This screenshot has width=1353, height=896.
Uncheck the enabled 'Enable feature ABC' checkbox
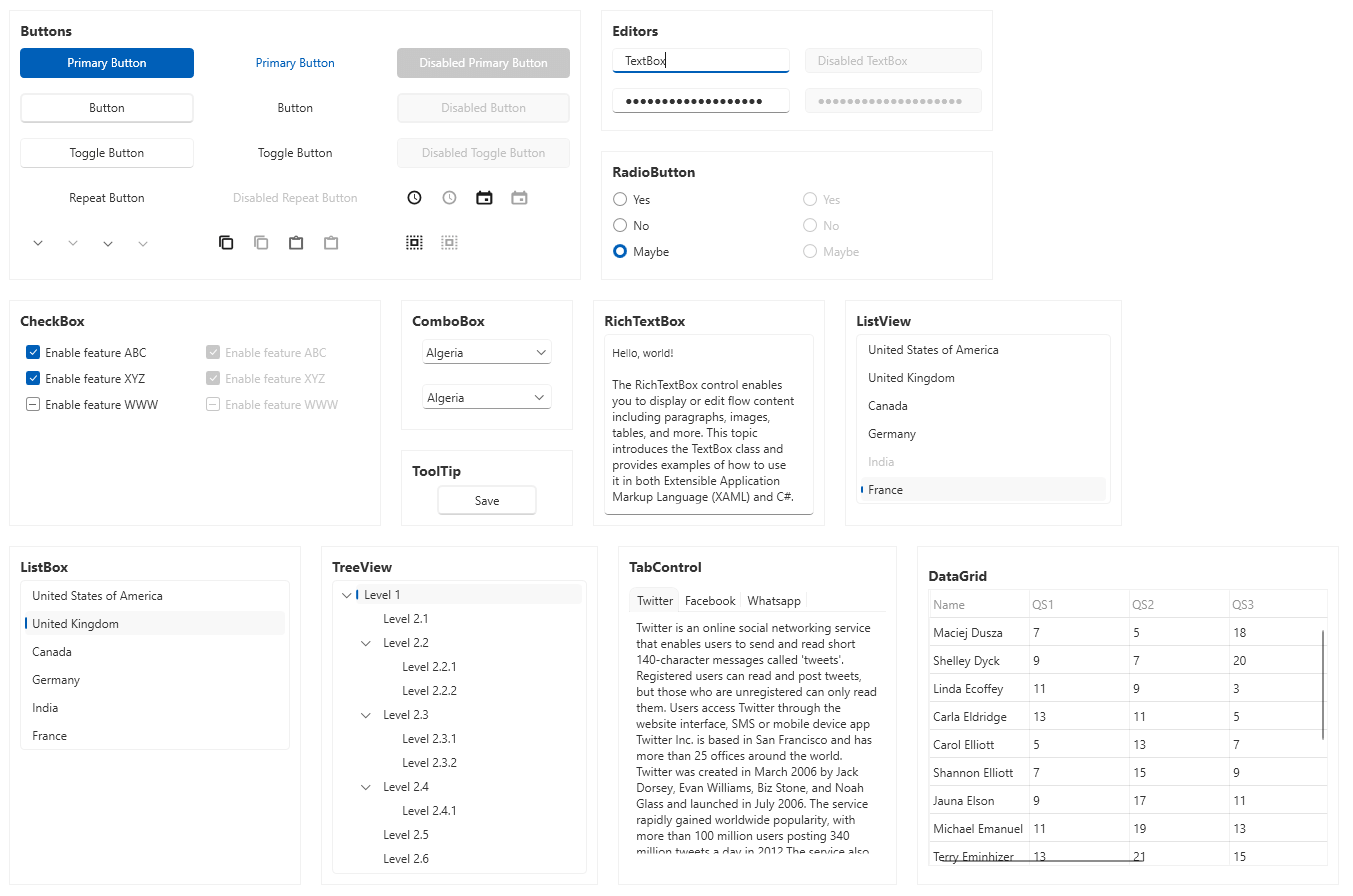coord(33,353)
